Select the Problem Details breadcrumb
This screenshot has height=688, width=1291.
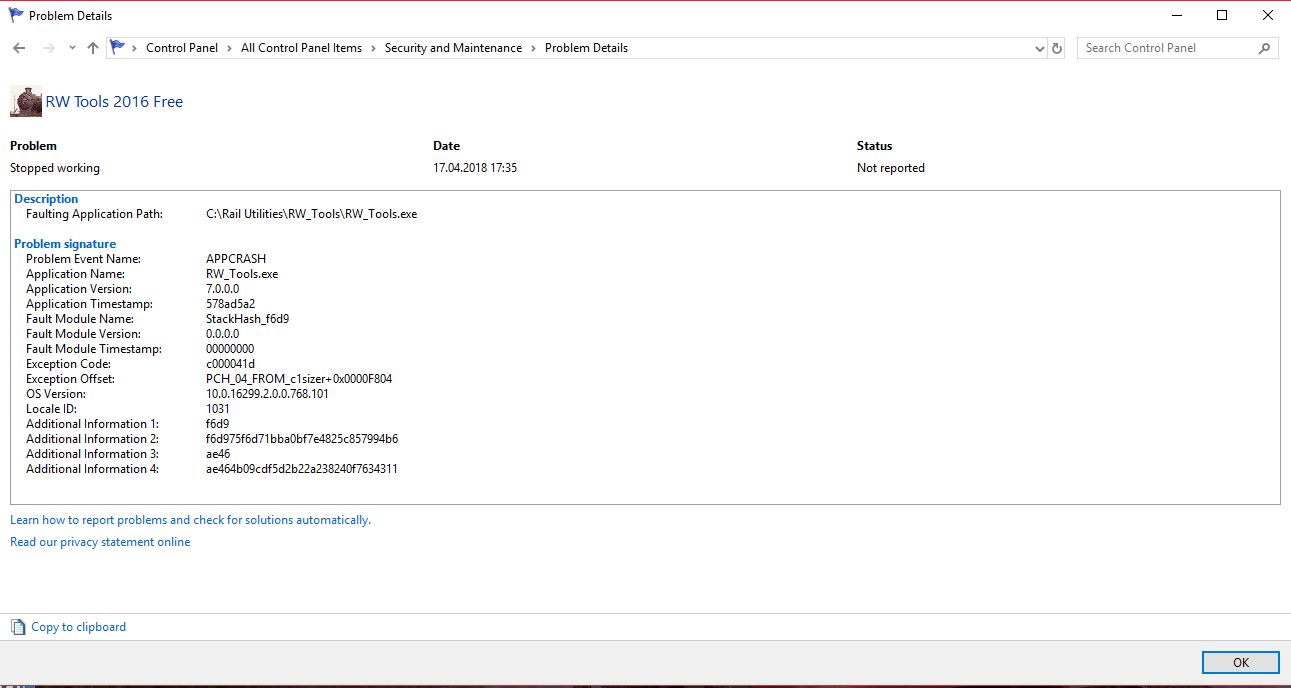(x=586, y=48)
